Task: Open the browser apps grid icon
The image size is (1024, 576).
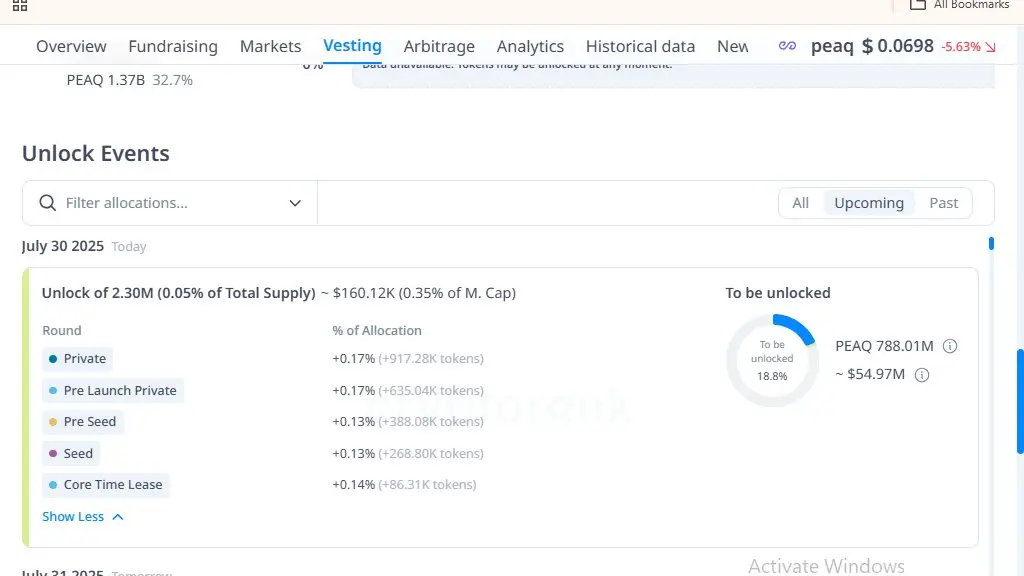Action: (20, 5)
